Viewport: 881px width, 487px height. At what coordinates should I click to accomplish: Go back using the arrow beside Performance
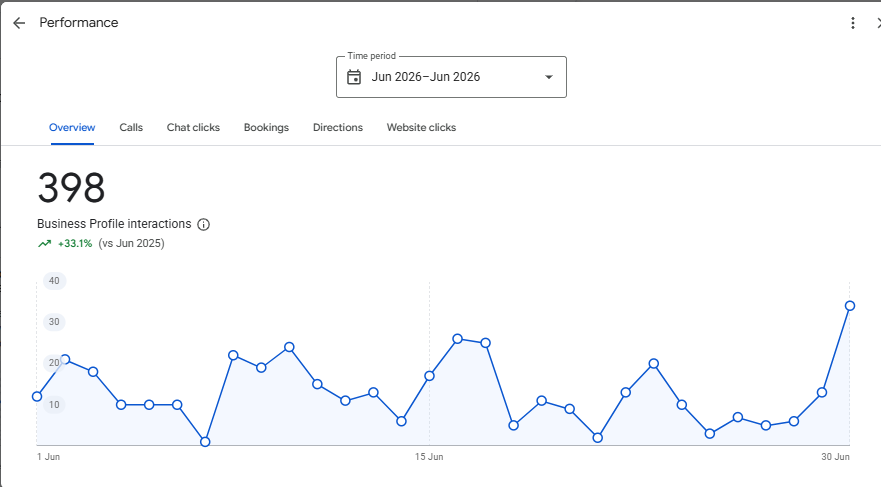click(x=19, y=23)
